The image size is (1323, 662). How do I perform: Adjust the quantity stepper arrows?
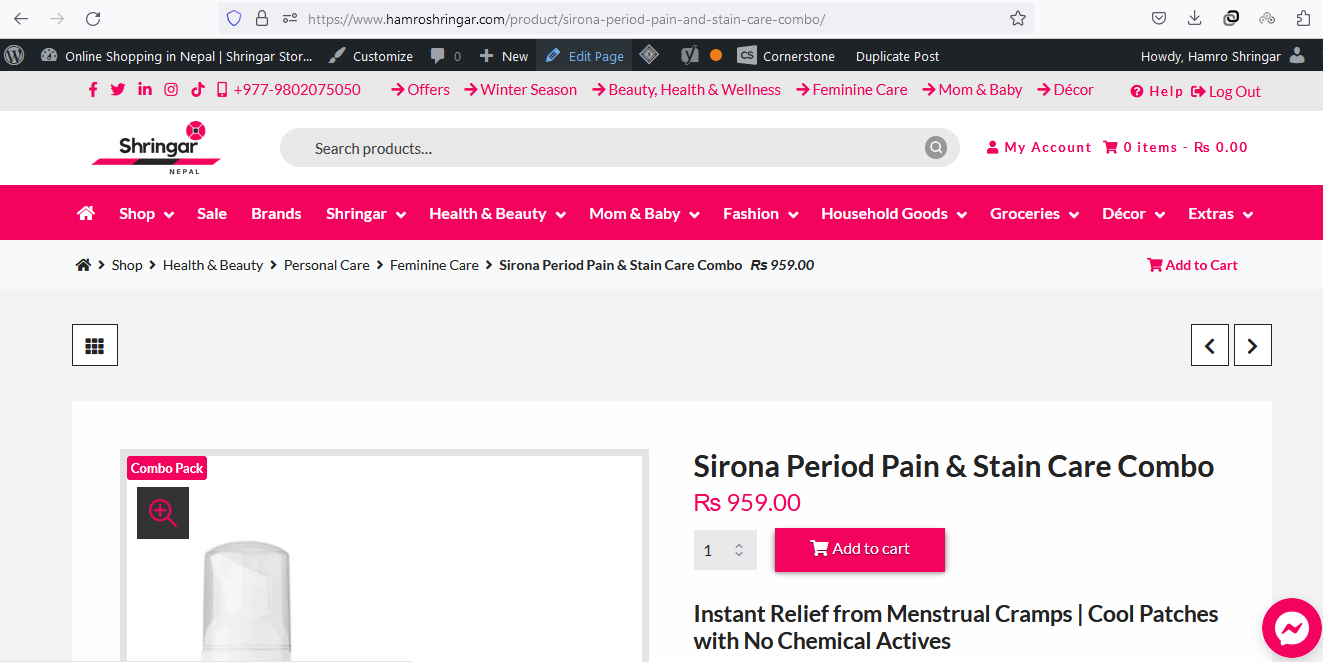[739, 550]
